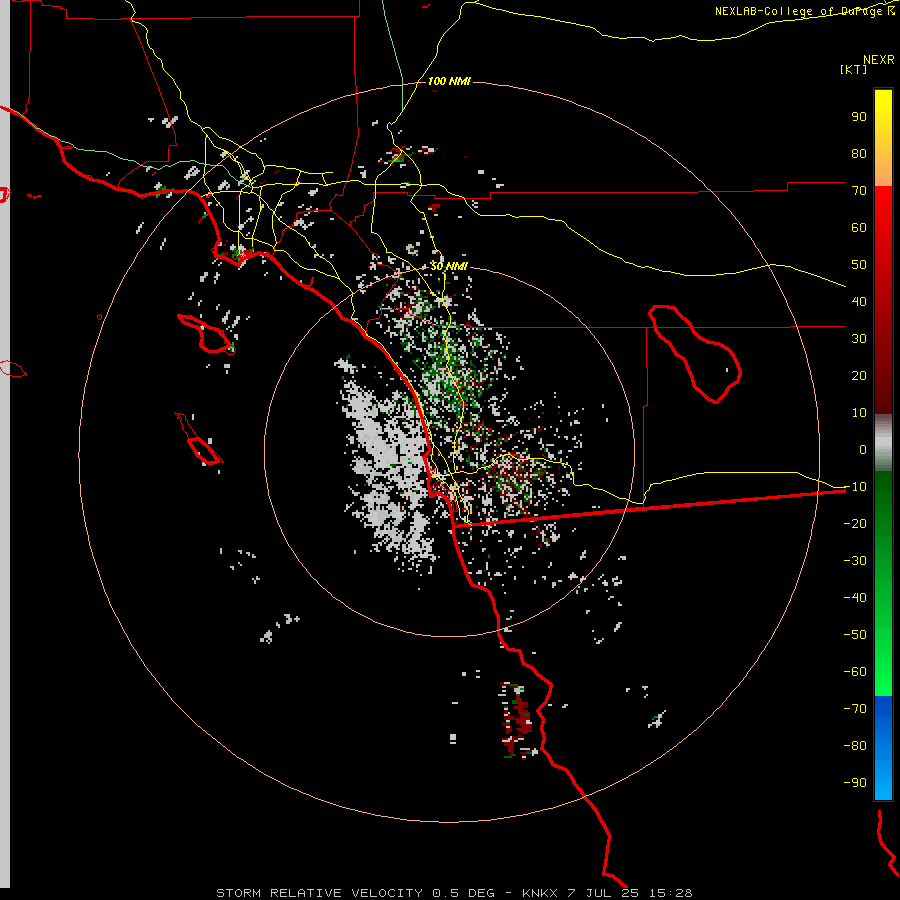Click the 80 value on velocity scale
The height and width of the screenshot is (900, 900).
(x=859, y=153)
